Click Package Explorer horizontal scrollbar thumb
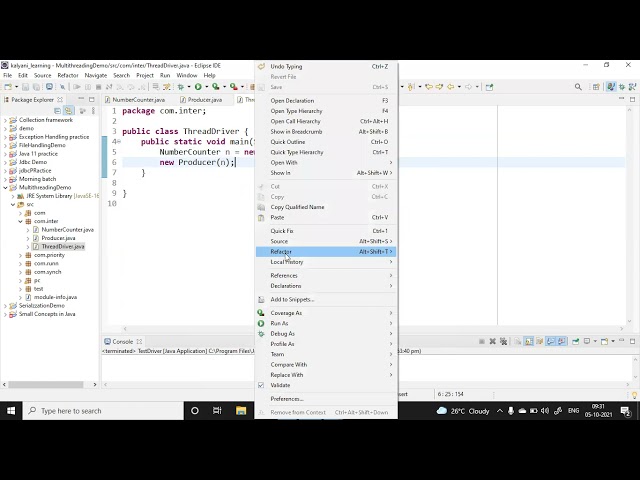Viewport: 640px width, 480px height. click(x=46, y=384)
